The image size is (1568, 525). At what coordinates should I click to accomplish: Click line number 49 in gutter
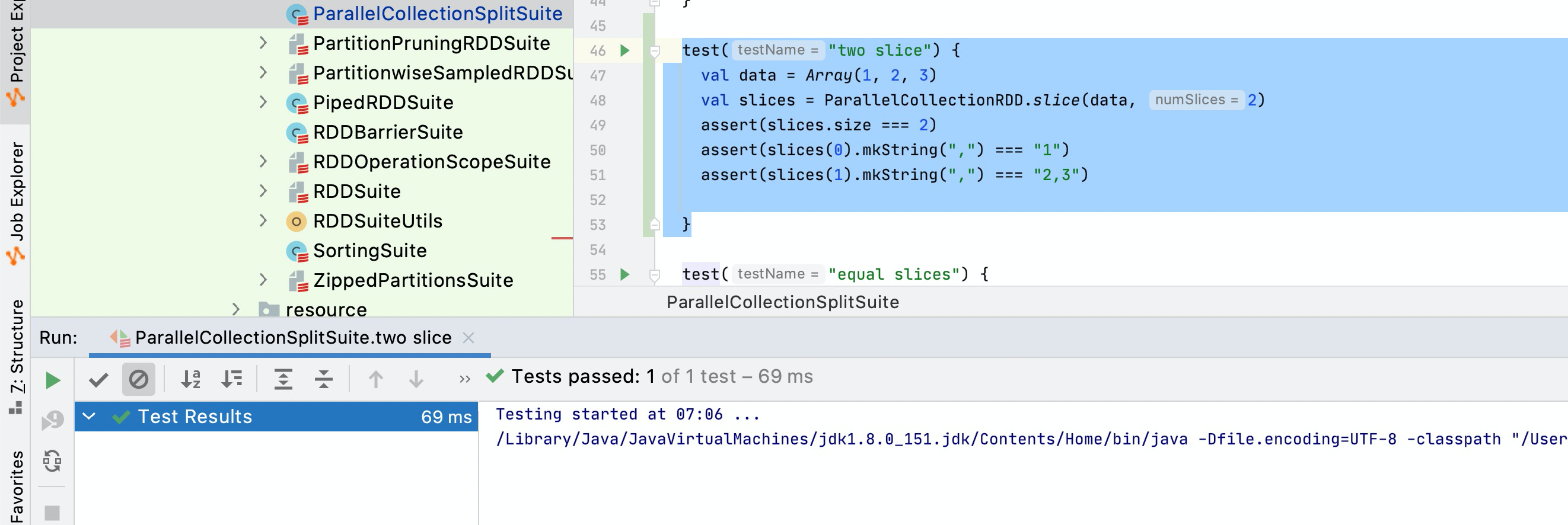pyautogui.click(x=598, y=125)
